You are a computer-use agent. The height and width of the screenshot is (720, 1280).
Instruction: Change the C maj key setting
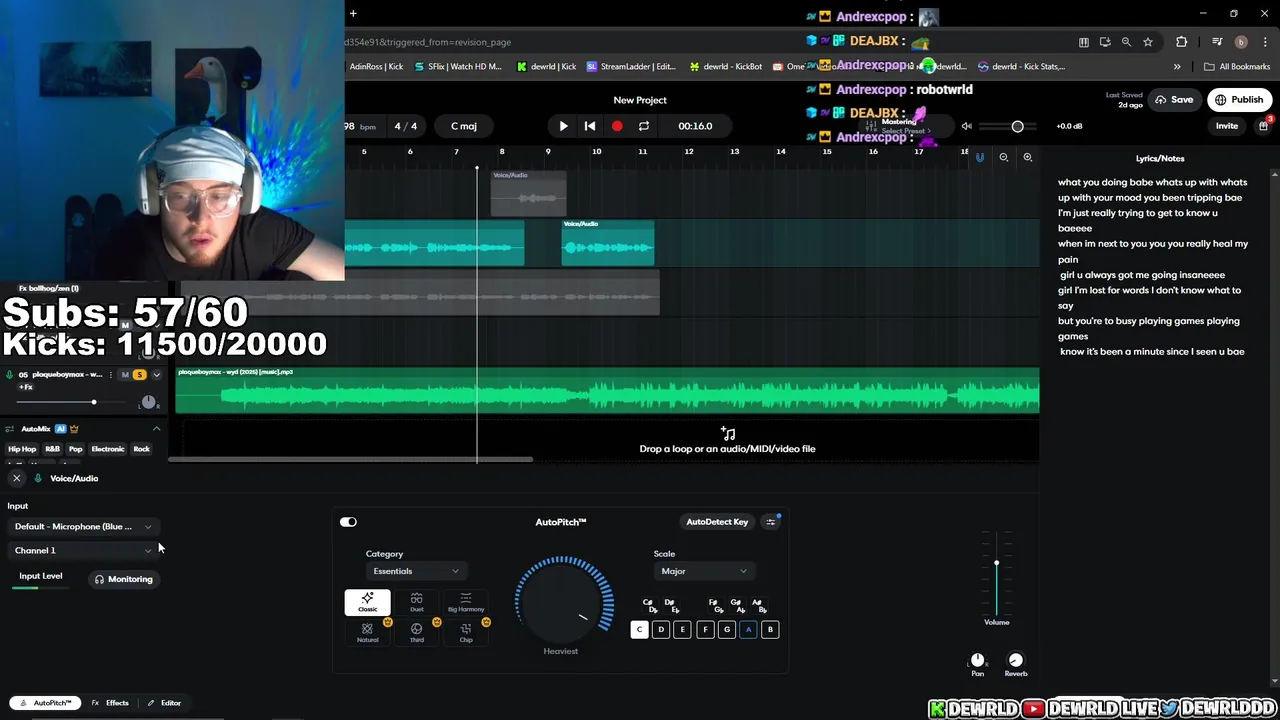click(x=464, y=126)
